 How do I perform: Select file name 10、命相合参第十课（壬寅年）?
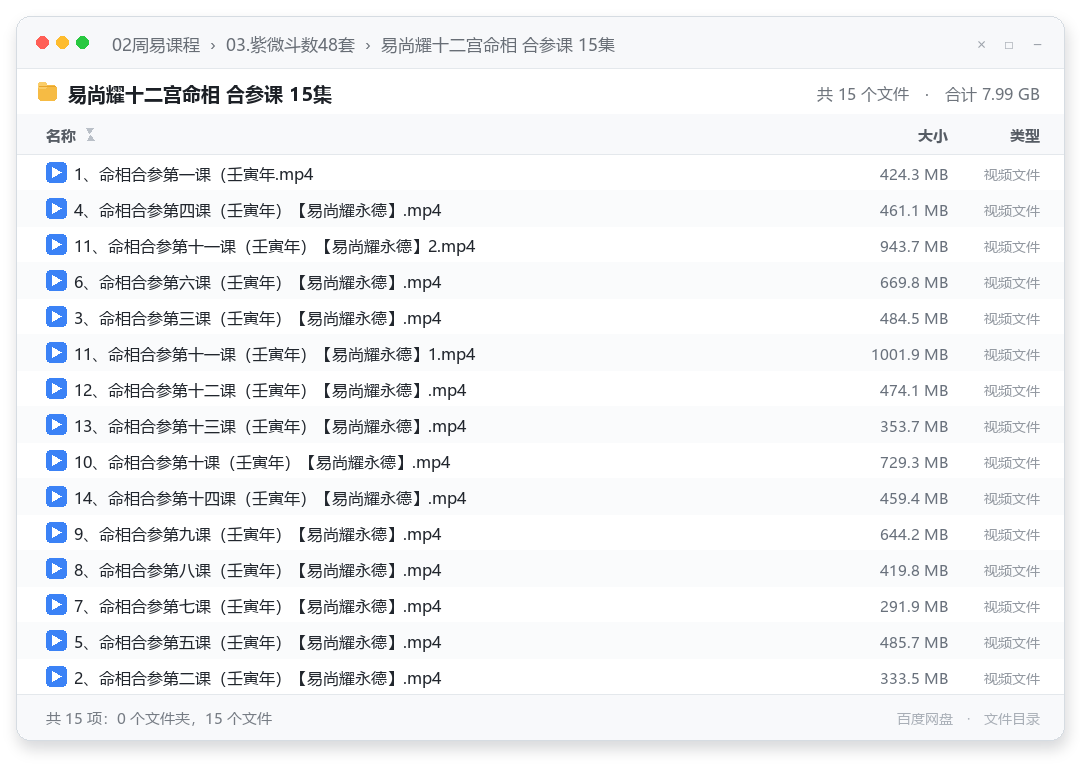point(262,462)
